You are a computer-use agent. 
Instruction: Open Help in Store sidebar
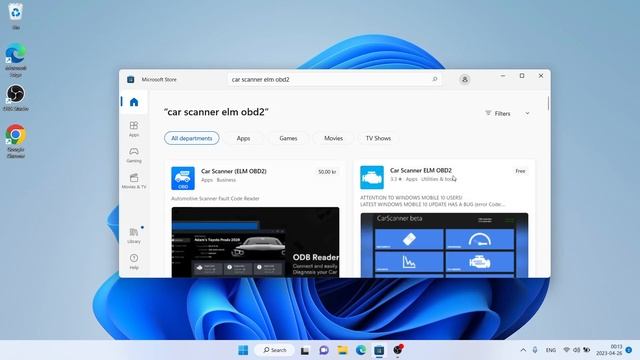[x=134, y=262]
